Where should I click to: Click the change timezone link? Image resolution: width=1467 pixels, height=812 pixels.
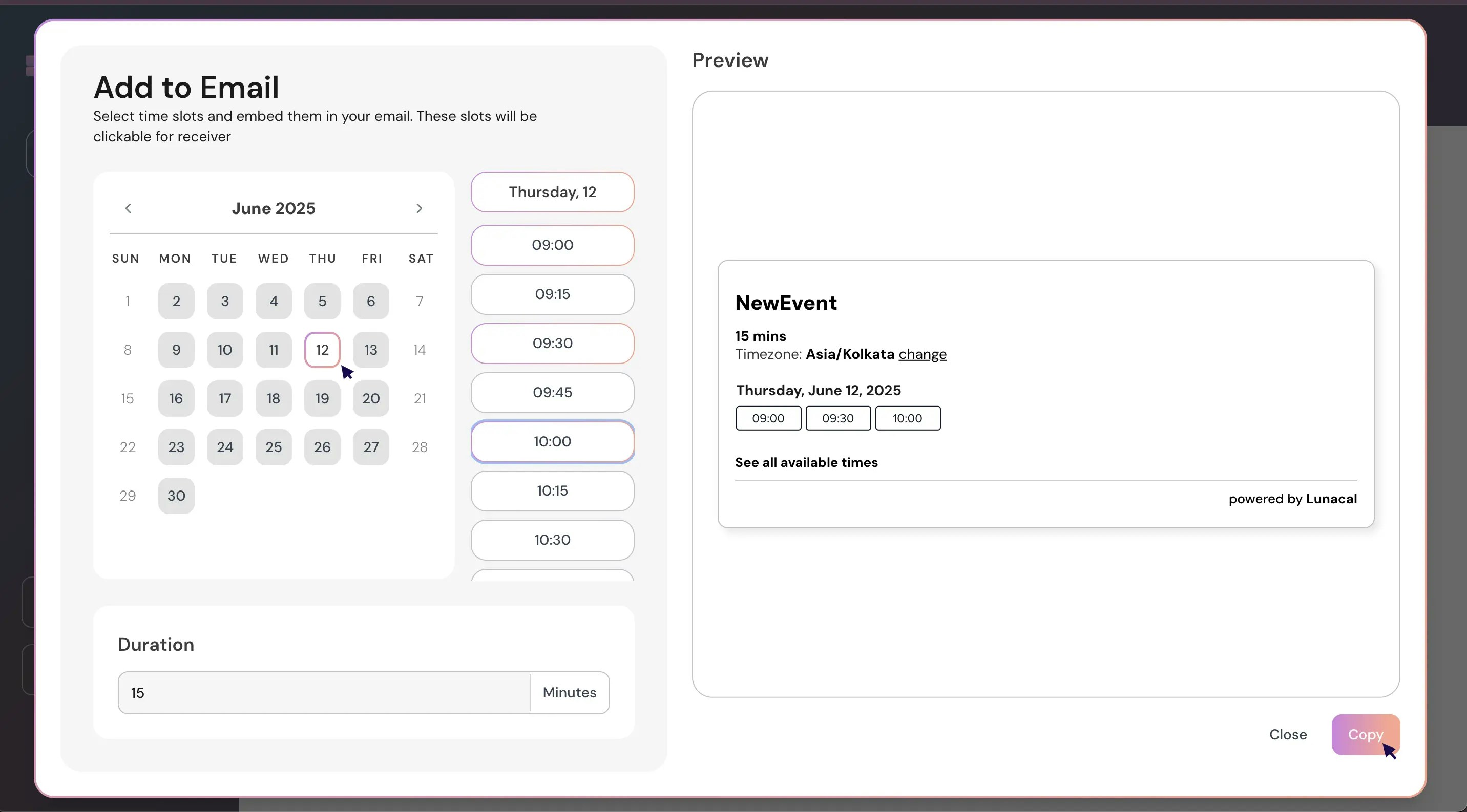(x=922, y=354)
